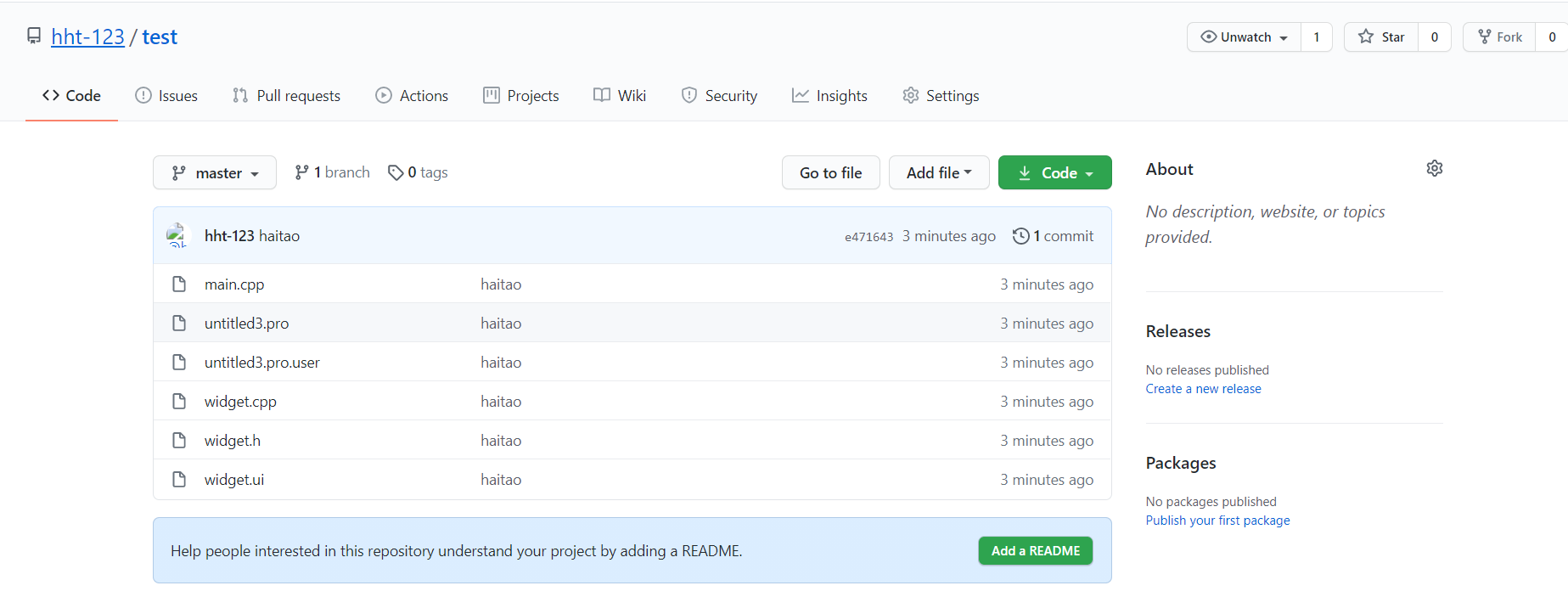Click the hht-123 author name in commit row
Image resolution: width=1568 pixels, height=608 pixels.
coord(229,236)
